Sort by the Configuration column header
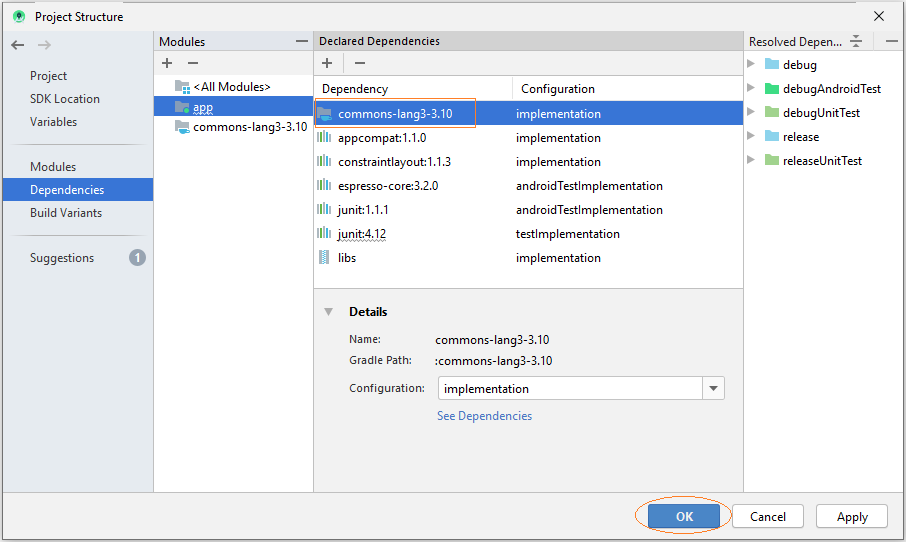Viewport: 906px width, 542px height. pyautogui.click(x=627, y=88)
